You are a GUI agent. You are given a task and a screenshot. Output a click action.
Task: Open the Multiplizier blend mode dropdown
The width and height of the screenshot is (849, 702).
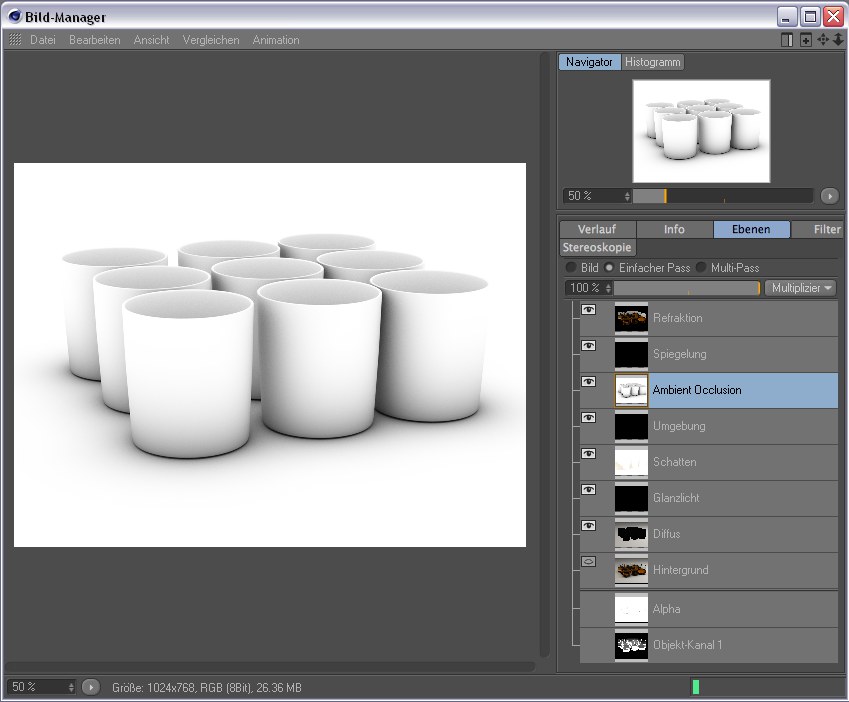click(800, 288)
